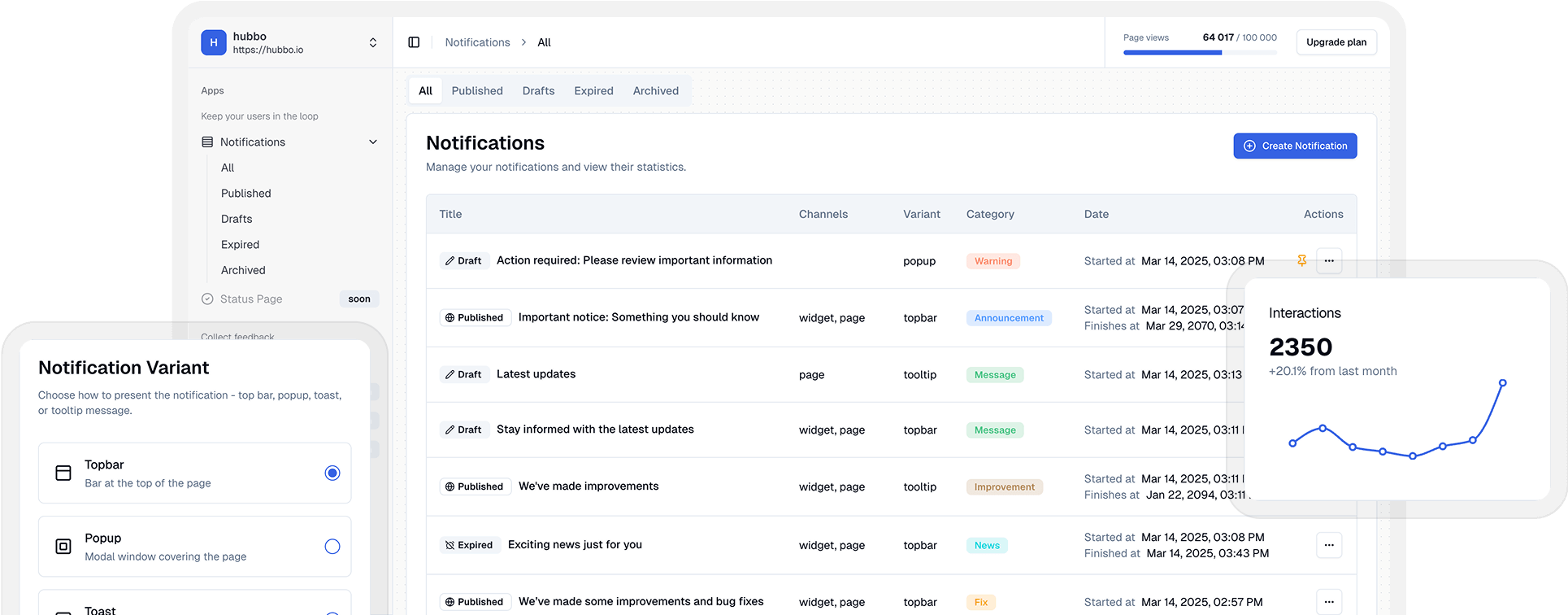
Task: Click the Announcement category tag
Action: (x=1009, y=318)
